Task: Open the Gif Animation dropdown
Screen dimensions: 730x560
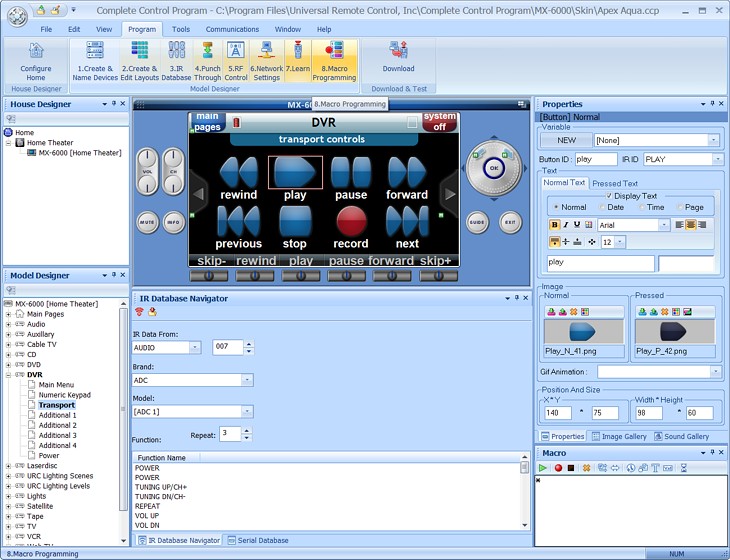Action: [715, 371]
